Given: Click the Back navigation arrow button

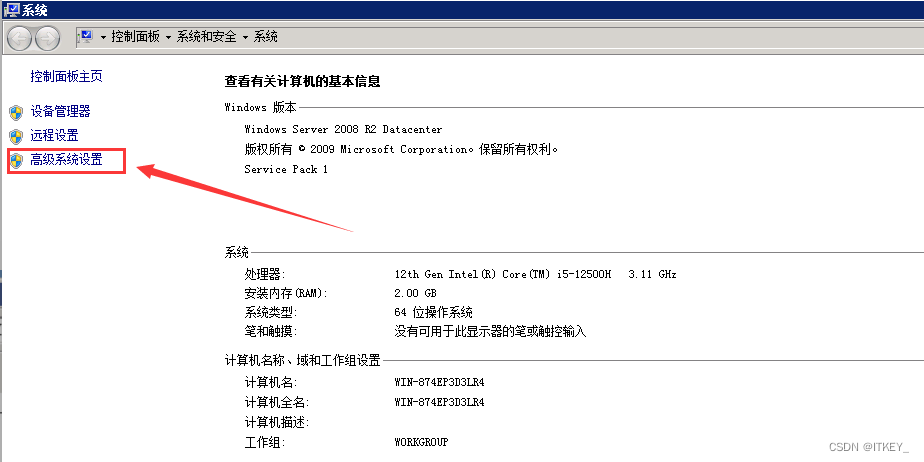Looking at the screenshot, I should click(x=20, y=38).
